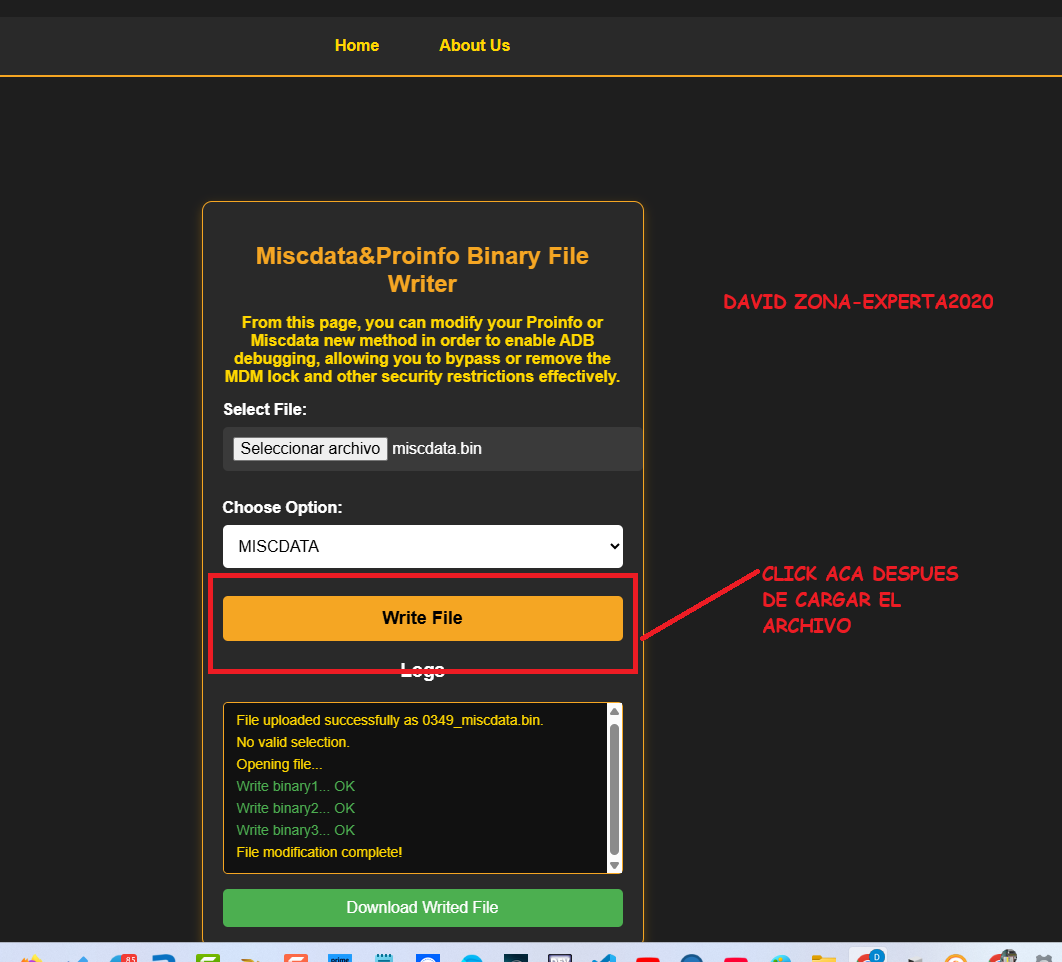Select the miscdata.bin file name field
The image size is (1062, 962).
click(437, 448)
